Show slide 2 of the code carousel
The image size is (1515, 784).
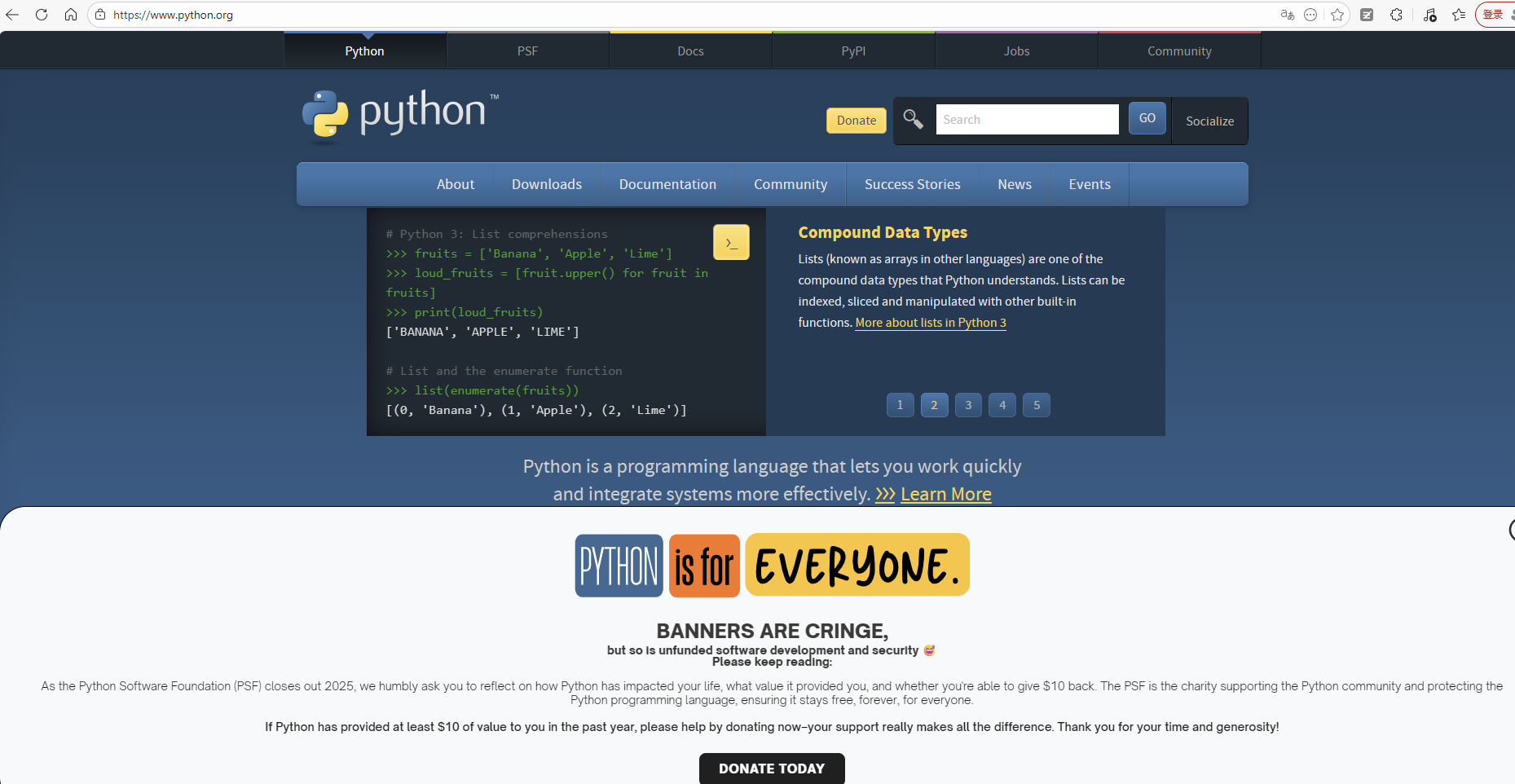pos(934,405)
